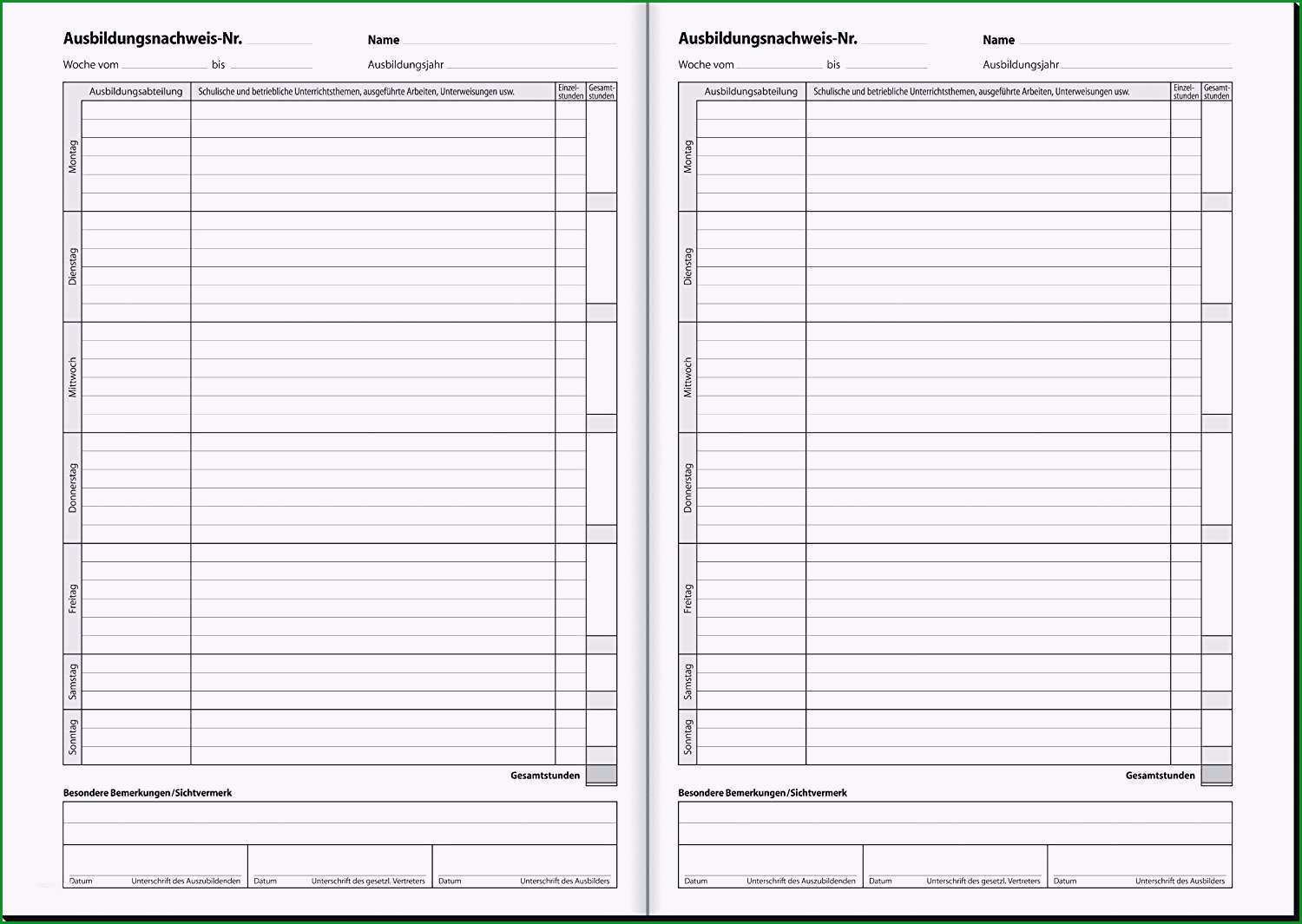Click Gesamtstunden column header on left page
Image resolution: width=1302 pixels, height=924 pixels.
[602, 91]
